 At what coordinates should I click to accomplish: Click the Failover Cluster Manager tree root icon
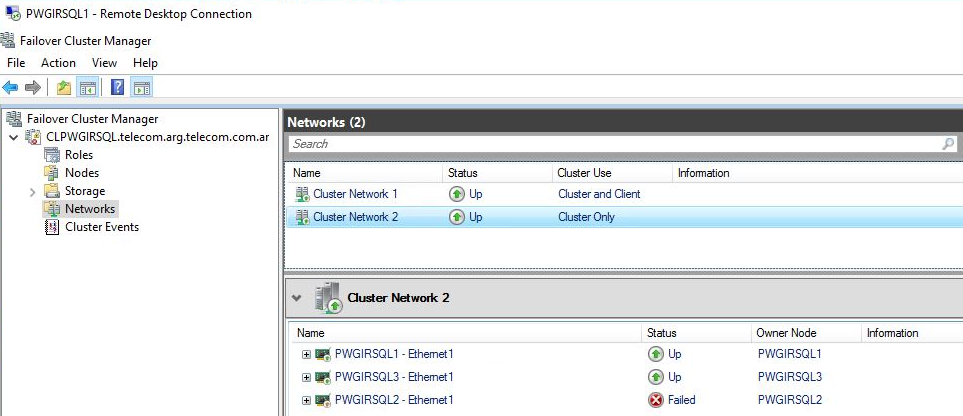[x=14, y=119]
